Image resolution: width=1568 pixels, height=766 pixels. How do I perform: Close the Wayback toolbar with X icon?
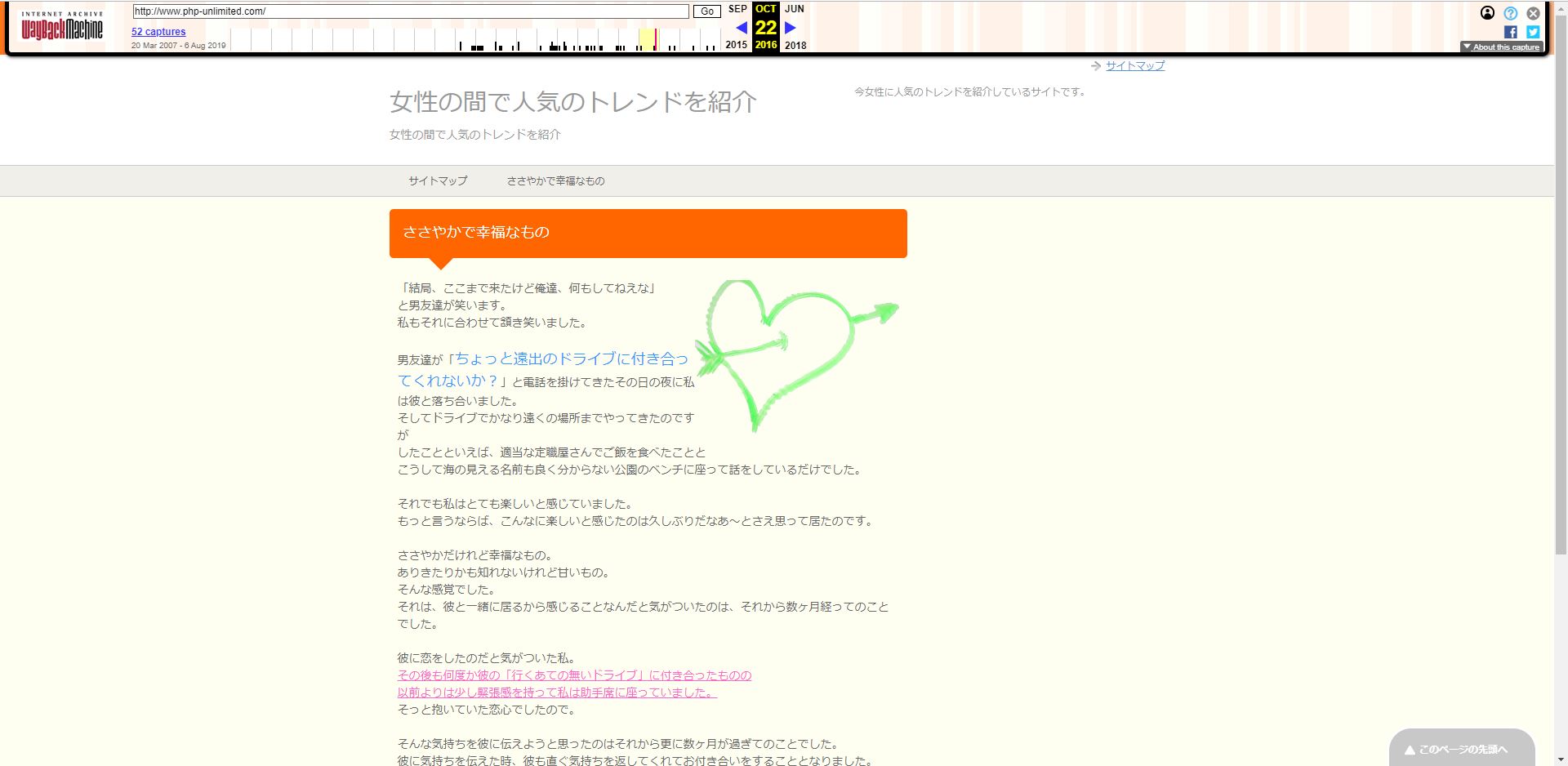click(x=1534, y=13)
